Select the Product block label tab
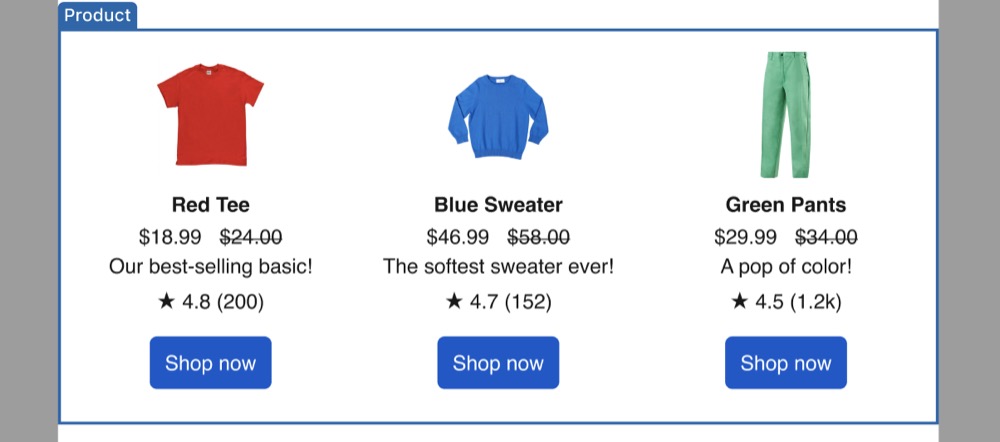The width and height of the screenshot is (1000, 442). coord(97,15)
